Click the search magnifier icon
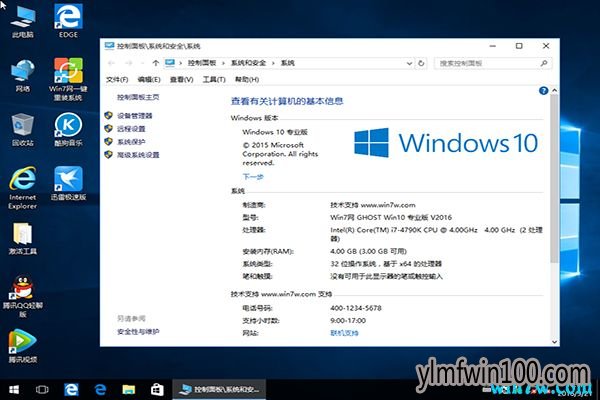This screenshot has height=400, width=600. point(544,63)
